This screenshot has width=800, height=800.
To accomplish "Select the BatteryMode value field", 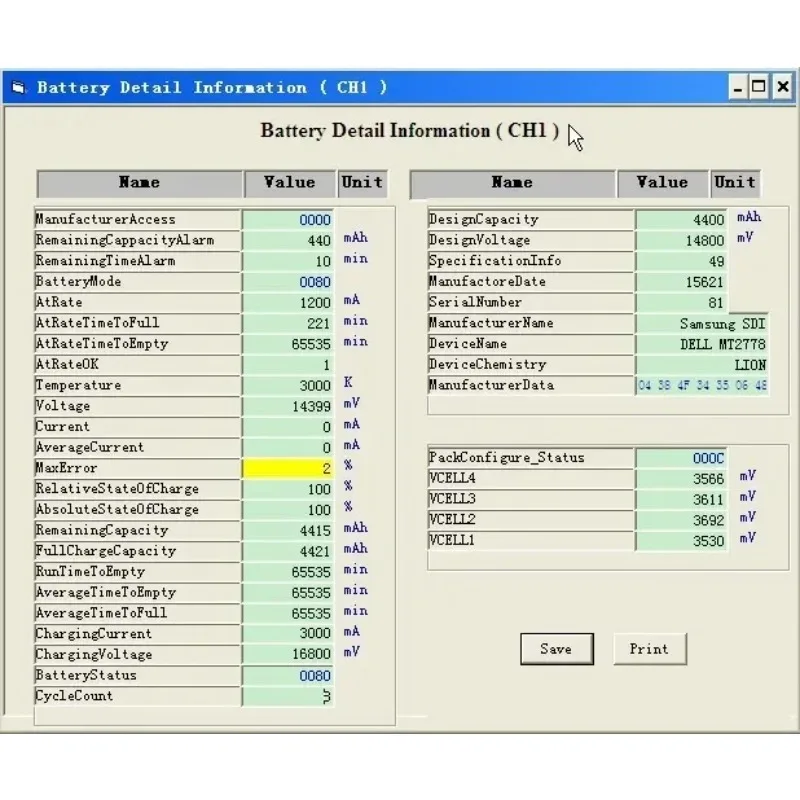I will [288, 282].
